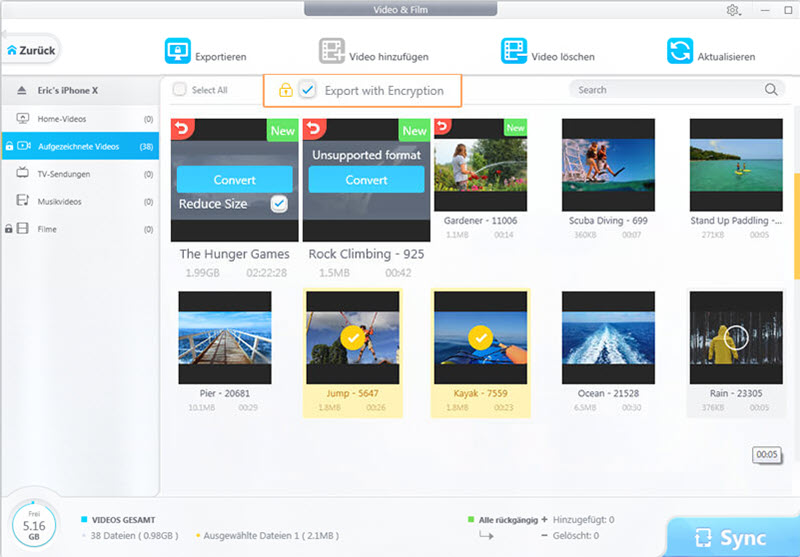Uncheck Reduce Size option

pyautogui.click(x=279, y=204)
